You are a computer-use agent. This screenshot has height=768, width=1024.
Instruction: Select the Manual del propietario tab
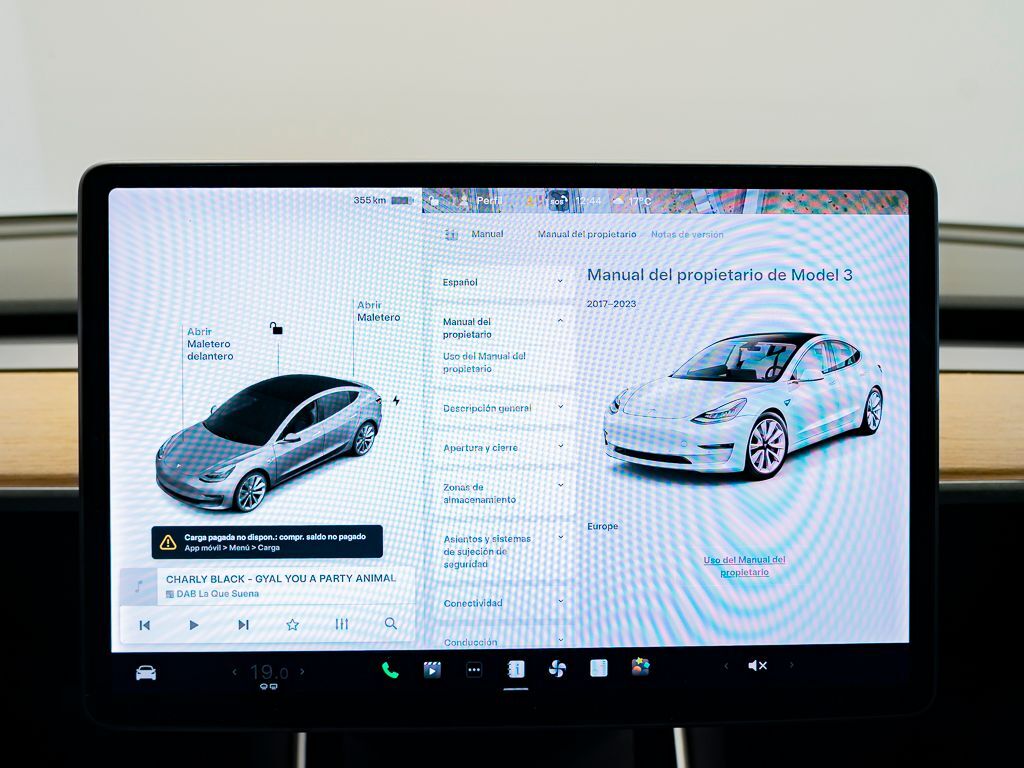pyautogui.click(x=586, y=235)
